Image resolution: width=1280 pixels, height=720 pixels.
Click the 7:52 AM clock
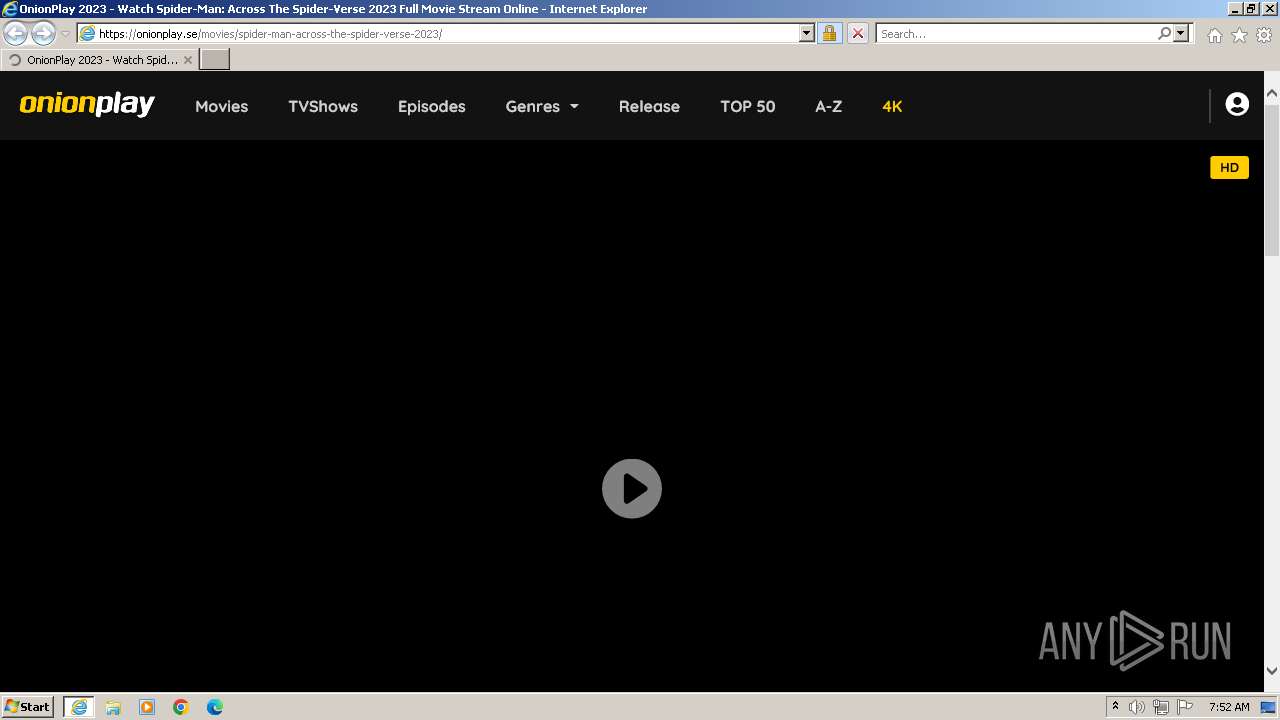point(1229,707)
